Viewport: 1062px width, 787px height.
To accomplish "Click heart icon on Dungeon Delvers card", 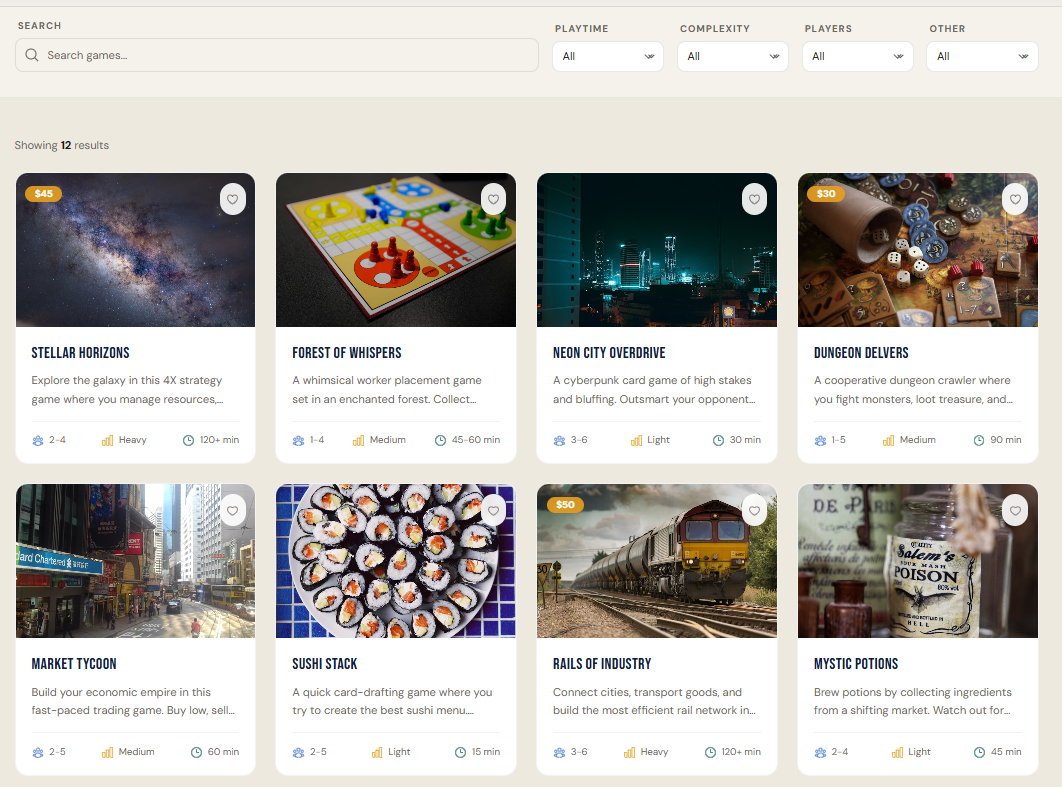I will [1015, 199].
